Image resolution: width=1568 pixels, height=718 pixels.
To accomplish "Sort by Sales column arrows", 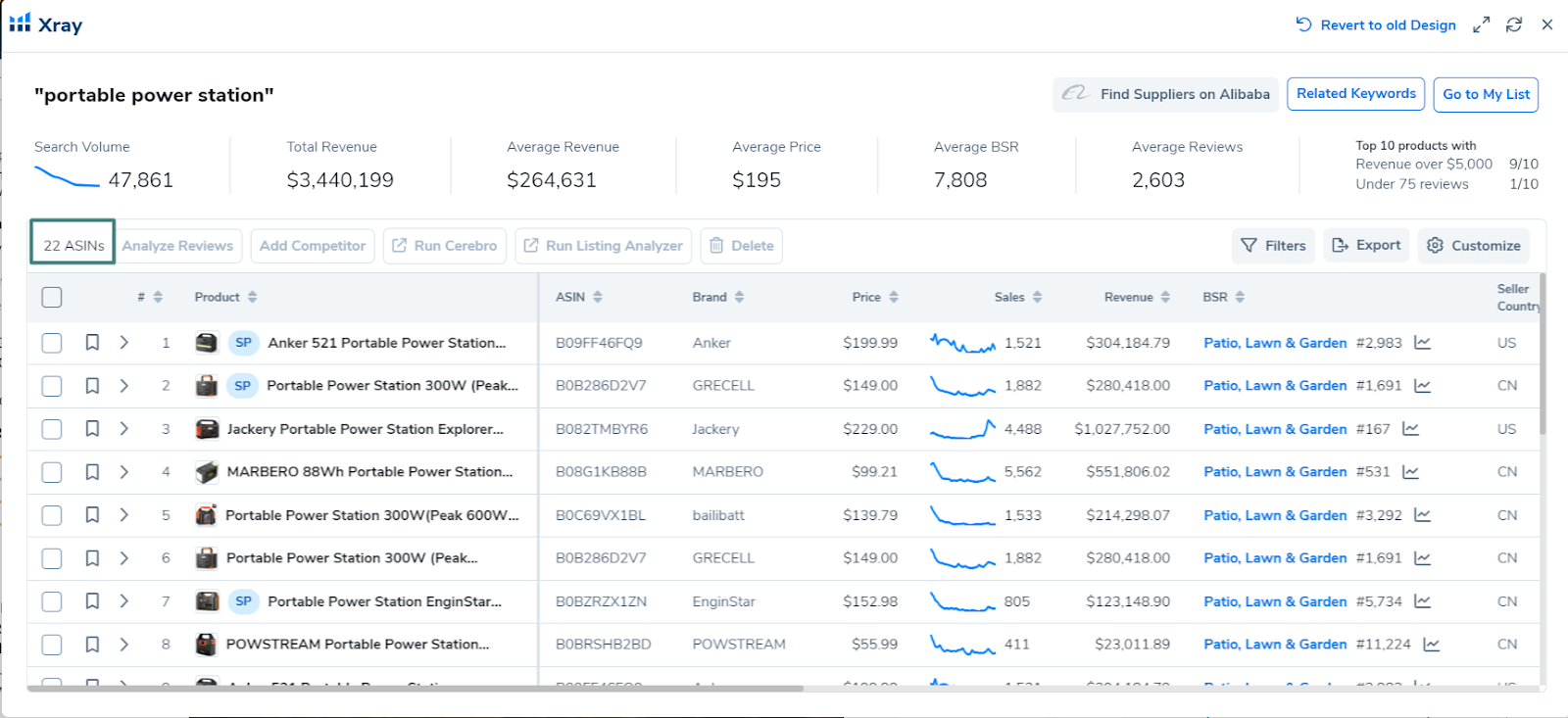I will click(x=1037, y=297).
